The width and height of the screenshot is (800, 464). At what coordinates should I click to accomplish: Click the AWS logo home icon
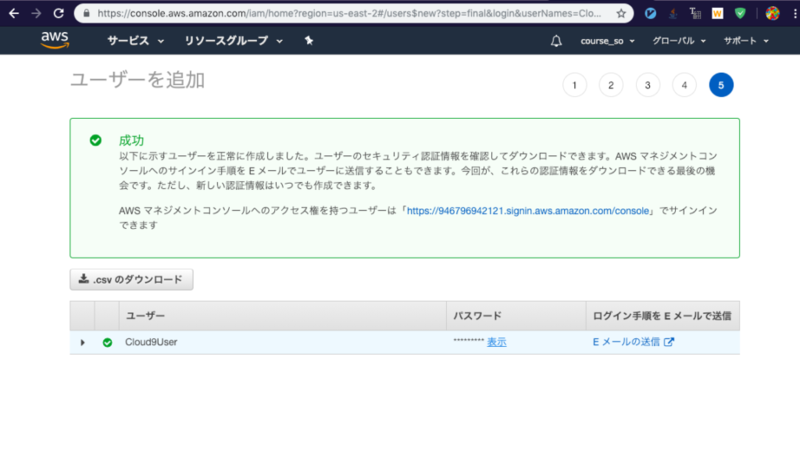pyautogui.click(x=55, y=40)
